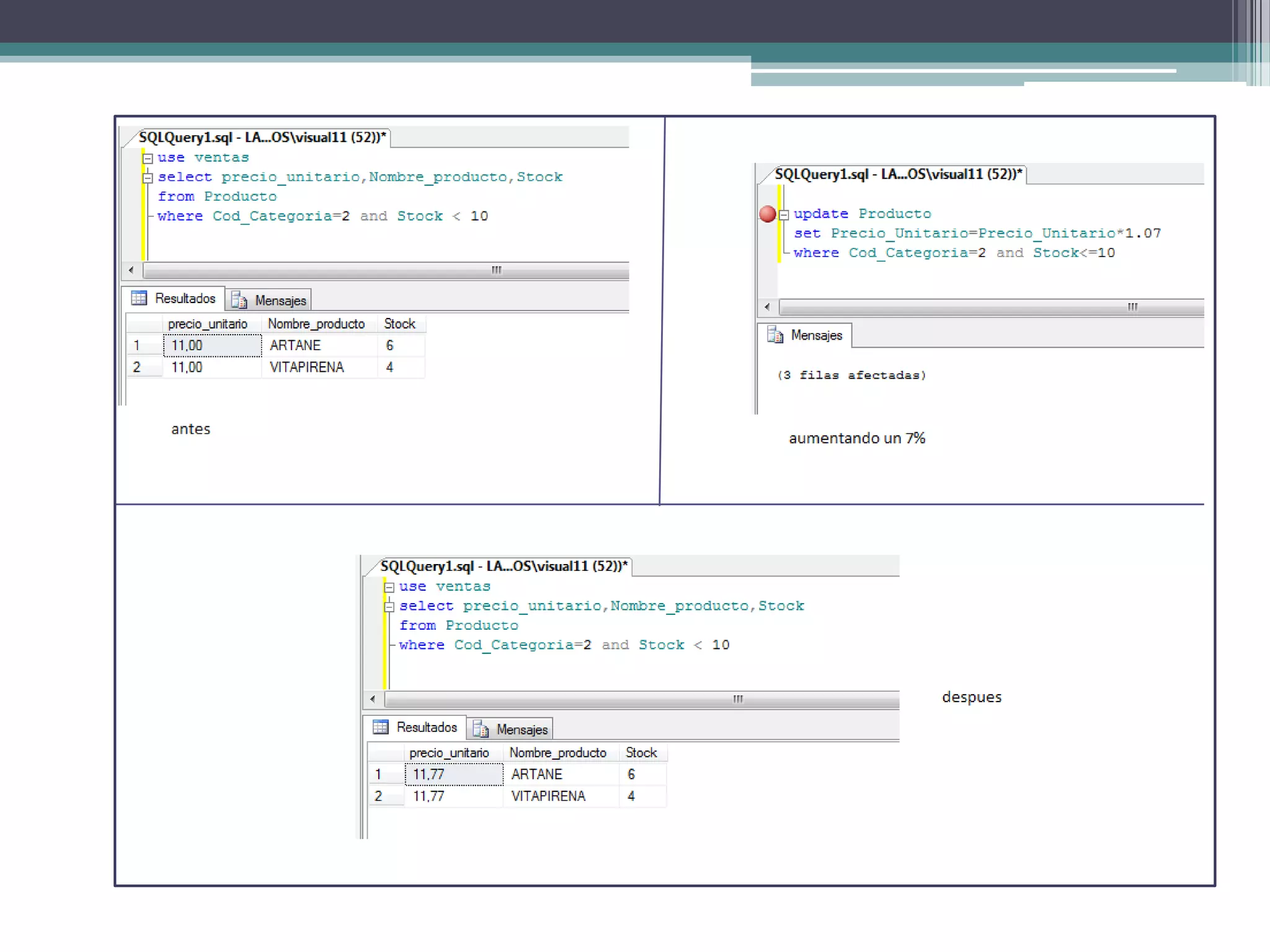Collapse the 'use ventas' block in top-left editor
Viewport: 1270px width, 952px height.
(148, 159)
